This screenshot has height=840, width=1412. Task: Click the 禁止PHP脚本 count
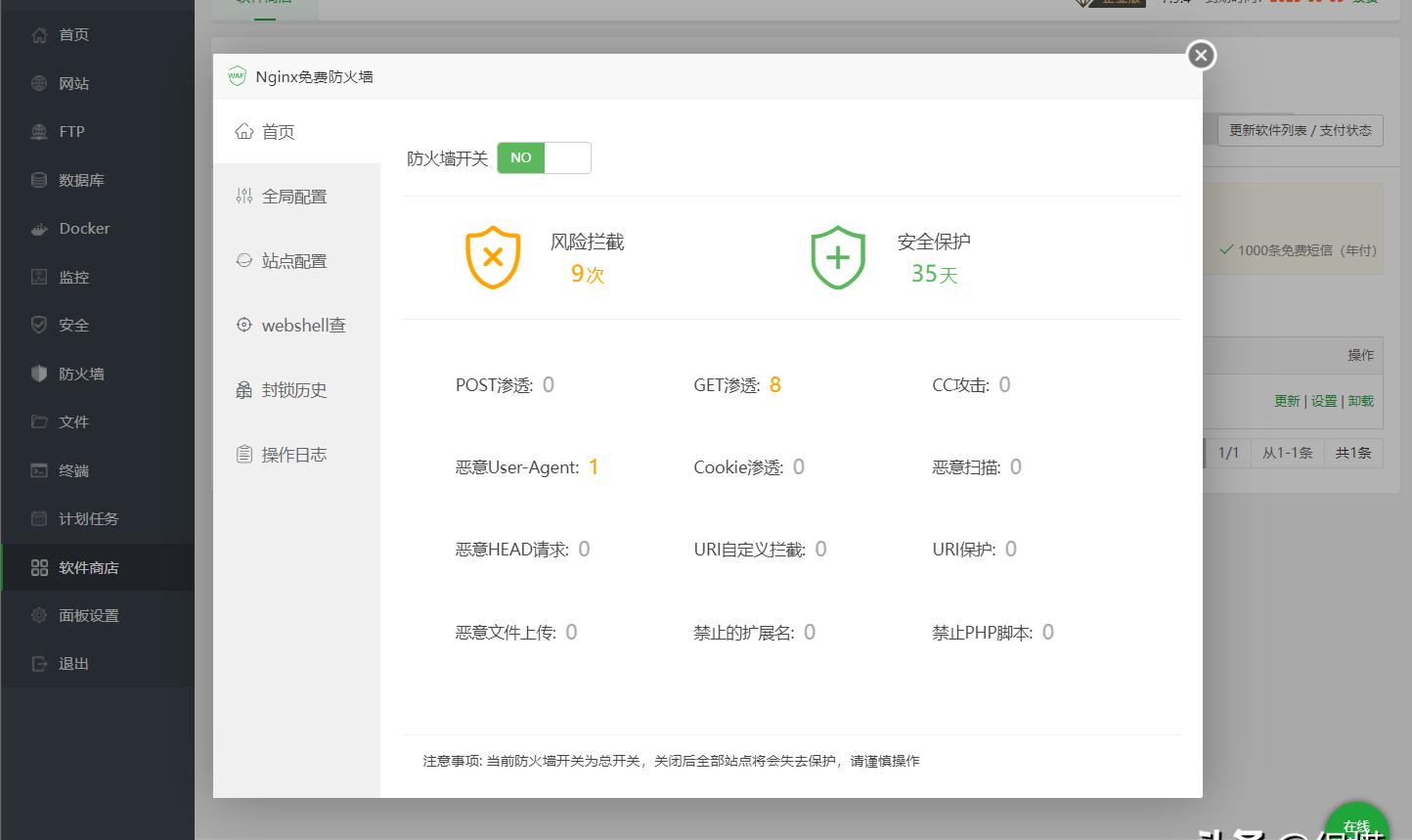(x=1048, y=632)
